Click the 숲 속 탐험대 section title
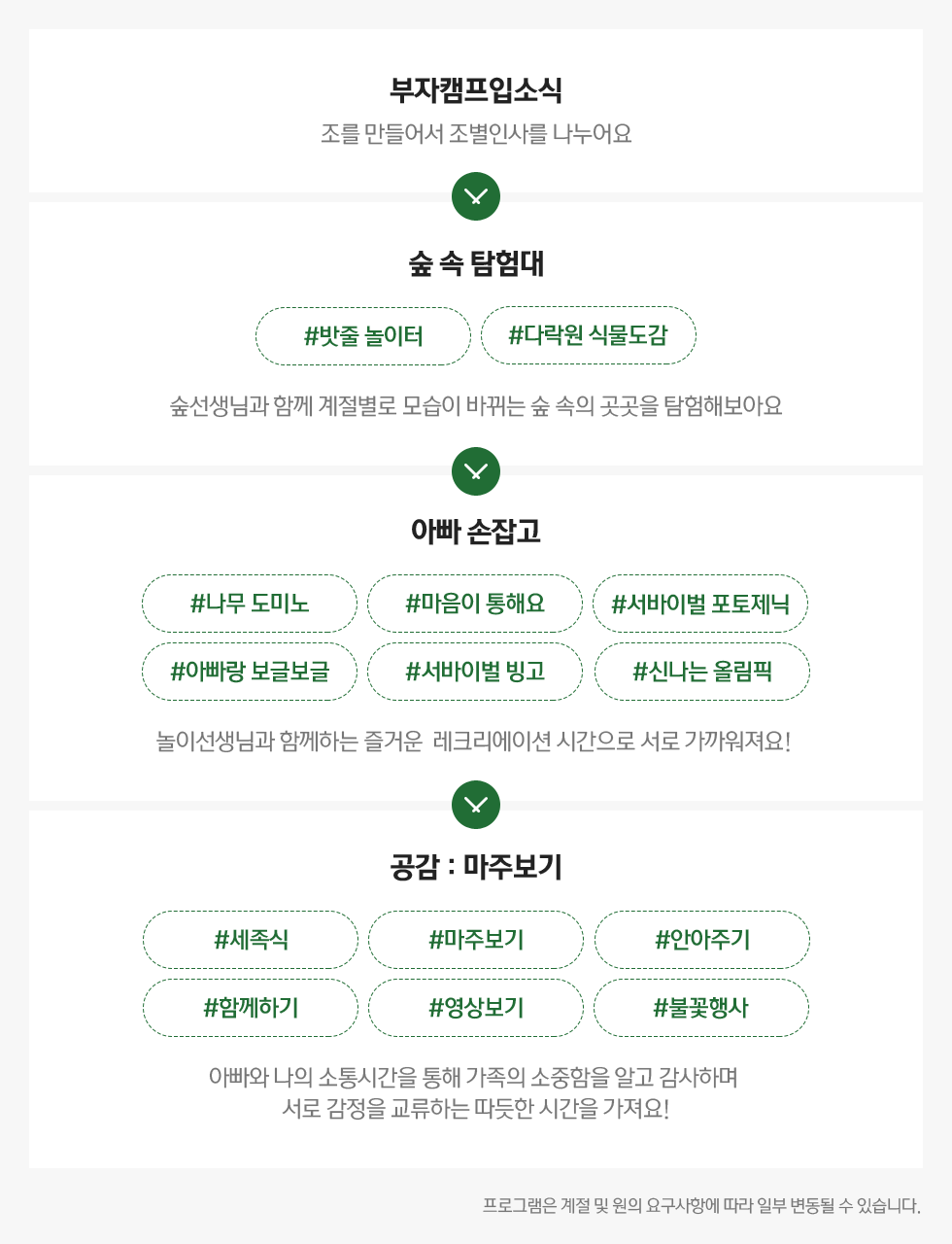This screenshot has width=952, height=1244. click(476, 263)
